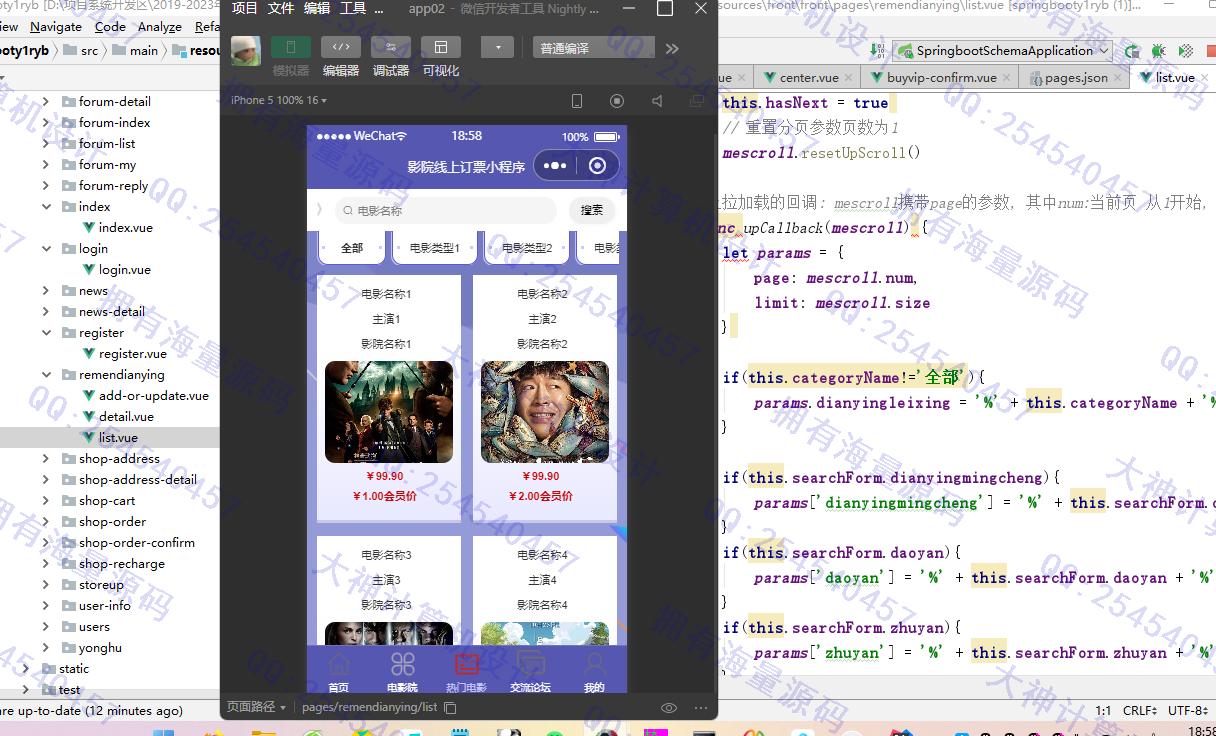
Task: Click the user avatar in DevTools toolbar
Action: tap(246, 51)
